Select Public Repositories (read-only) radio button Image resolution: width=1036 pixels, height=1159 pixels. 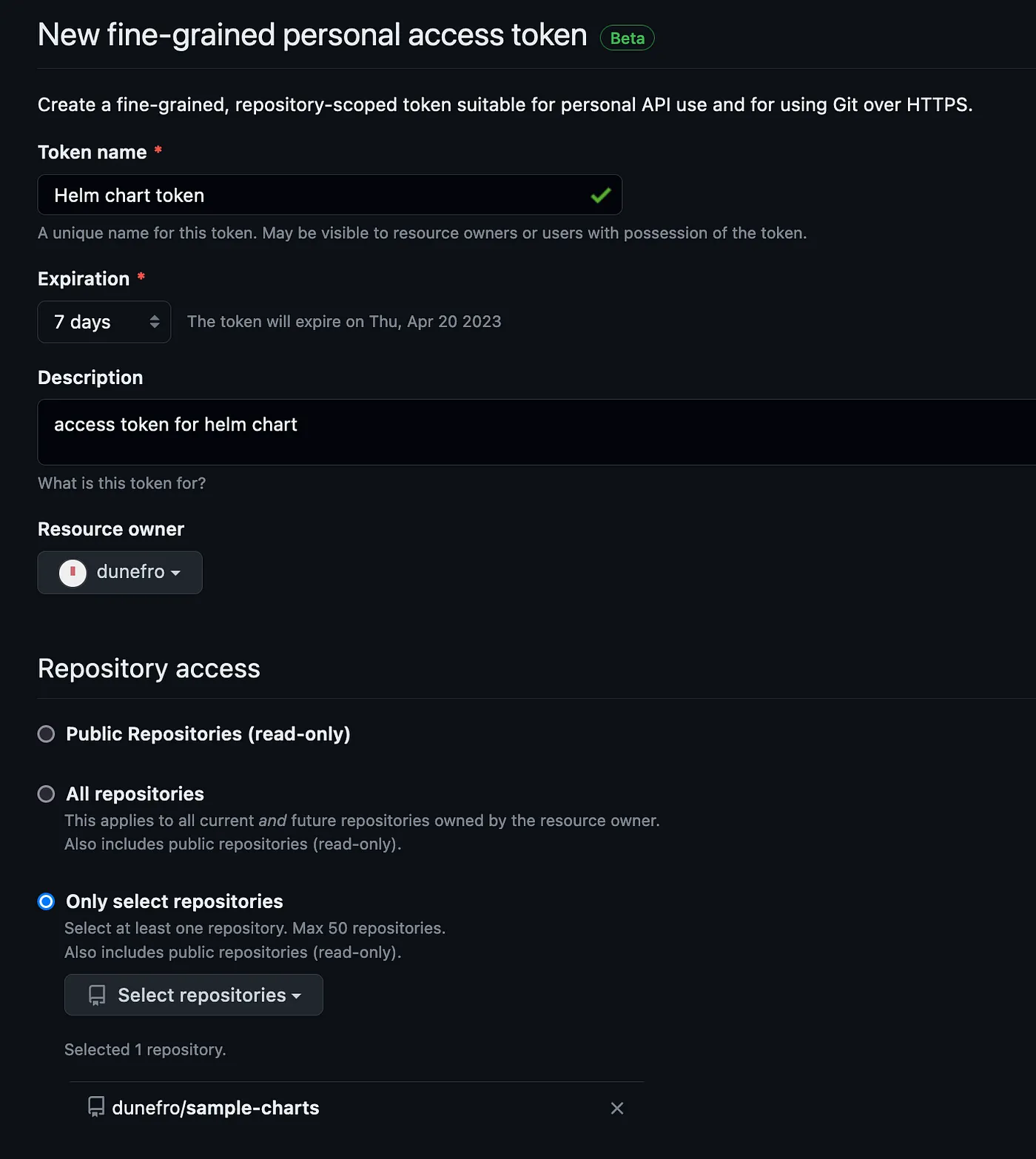point(46,733)
